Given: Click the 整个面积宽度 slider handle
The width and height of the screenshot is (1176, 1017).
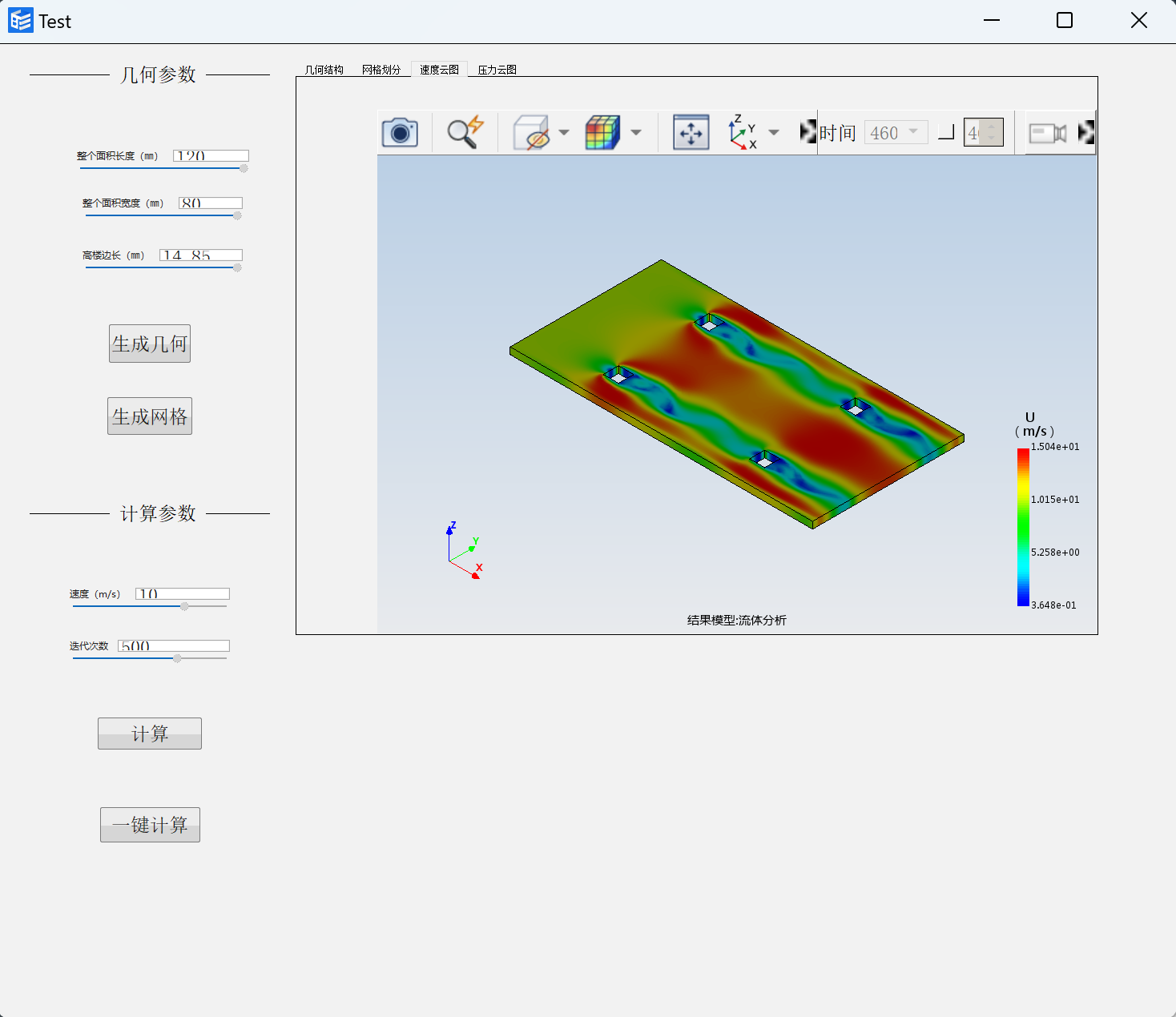Looking at the screenshot, I should point(237,215).
